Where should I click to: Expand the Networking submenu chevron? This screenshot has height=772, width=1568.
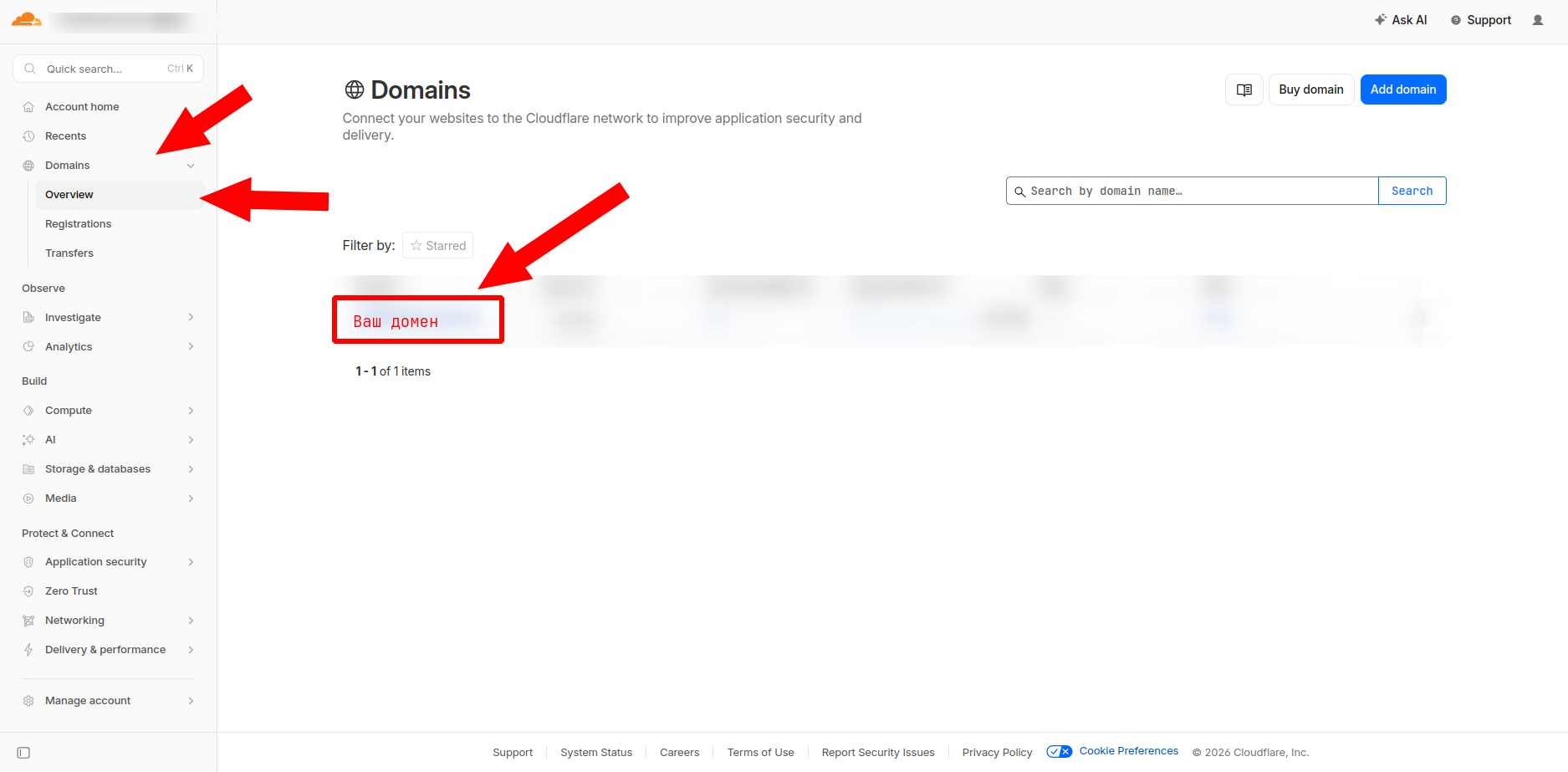(191, 621)
